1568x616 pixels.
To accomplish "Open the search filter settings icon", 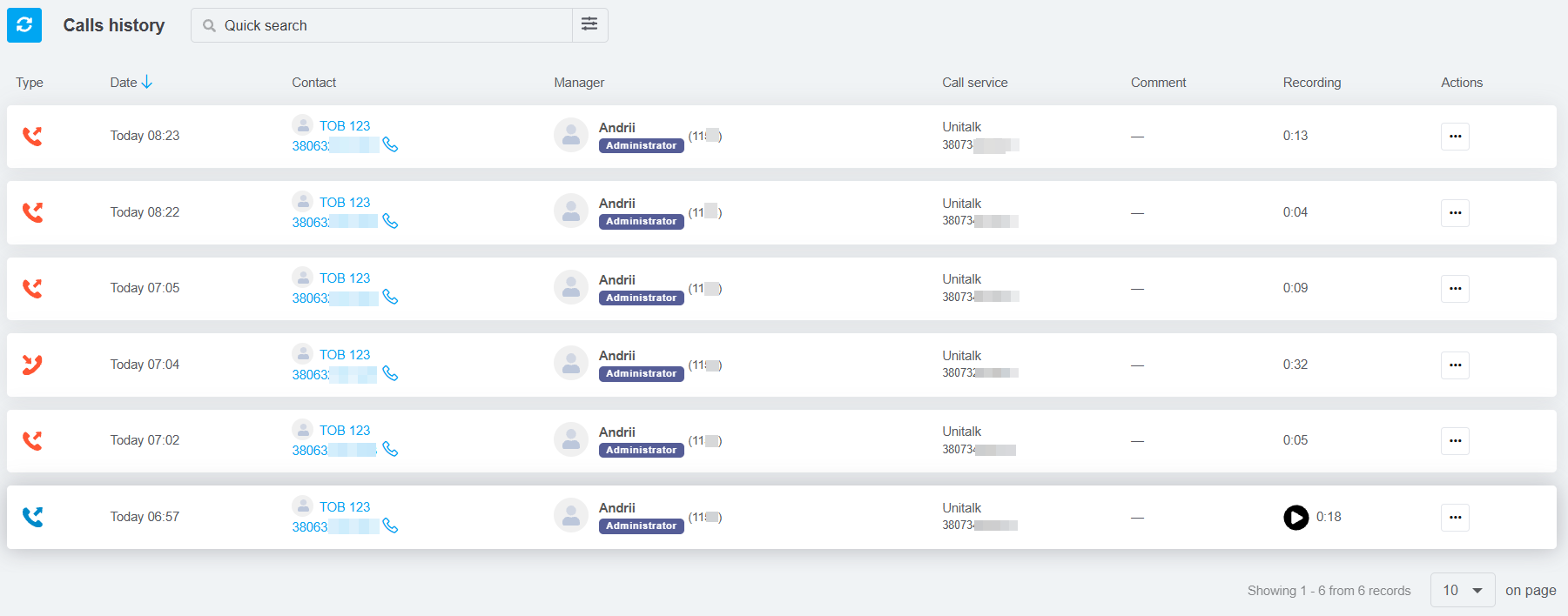I will (589, 24).
